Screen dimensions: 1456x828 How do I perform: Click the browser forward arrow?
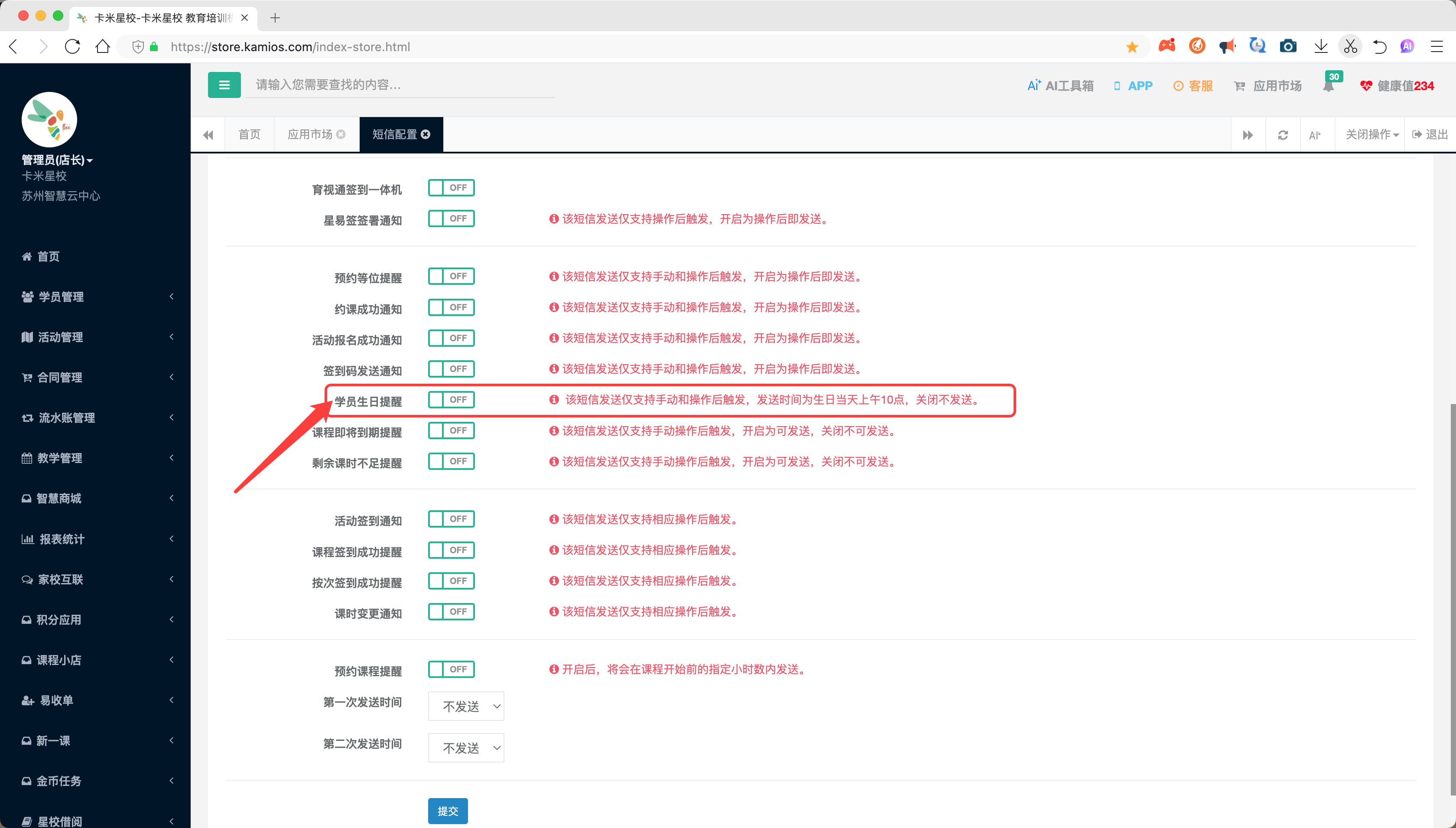point(43,47)
